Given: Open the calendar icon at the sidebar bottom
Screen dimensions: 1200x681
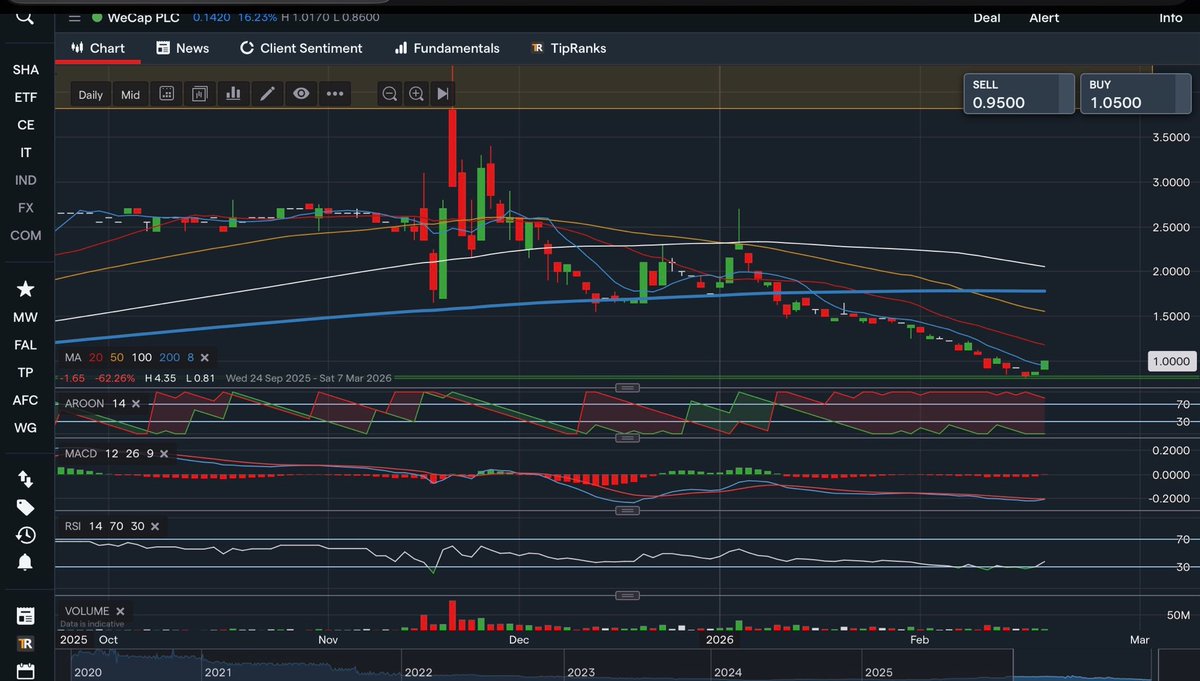Looking at the screenshot, I should coord(26,671).
